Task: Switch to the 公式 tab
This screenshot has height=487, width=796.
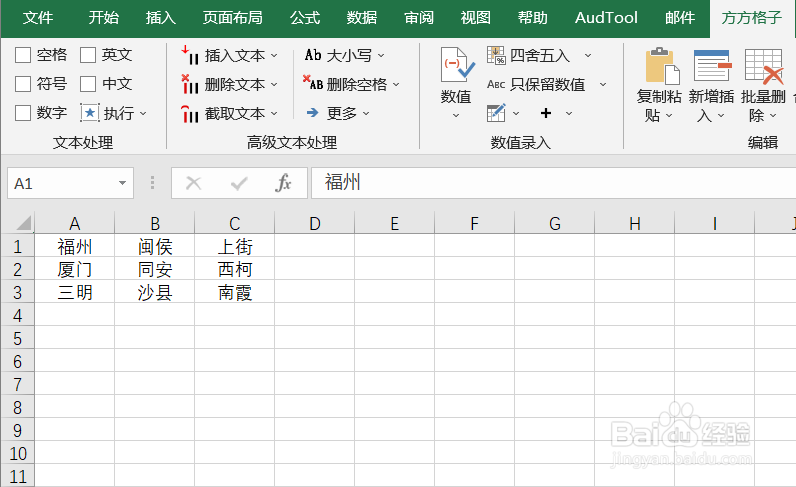Action: [x=305, y=18]
